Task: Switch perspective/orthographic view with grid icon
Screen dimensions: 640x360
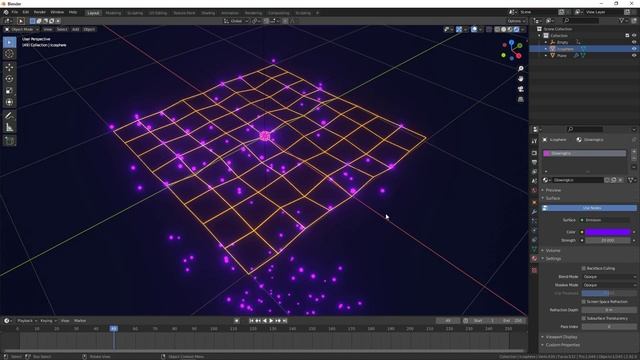Action: 520,99
